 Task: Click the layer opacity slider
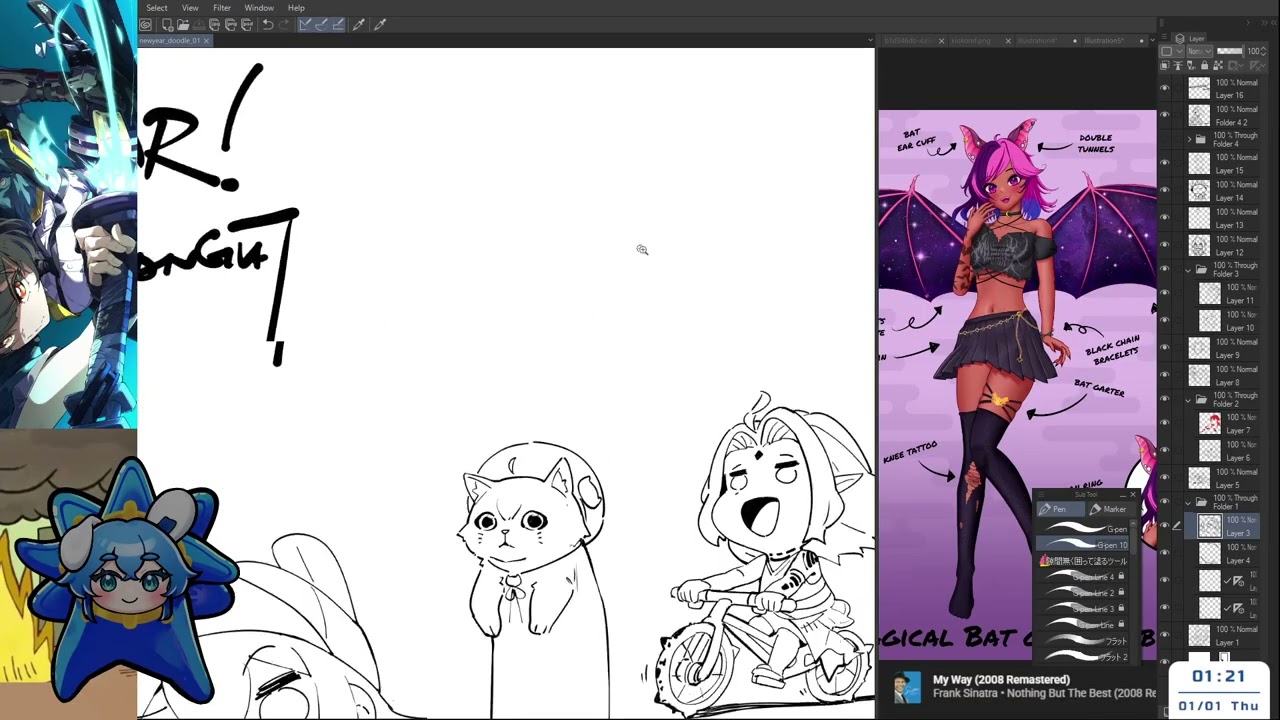(1230, 51)
